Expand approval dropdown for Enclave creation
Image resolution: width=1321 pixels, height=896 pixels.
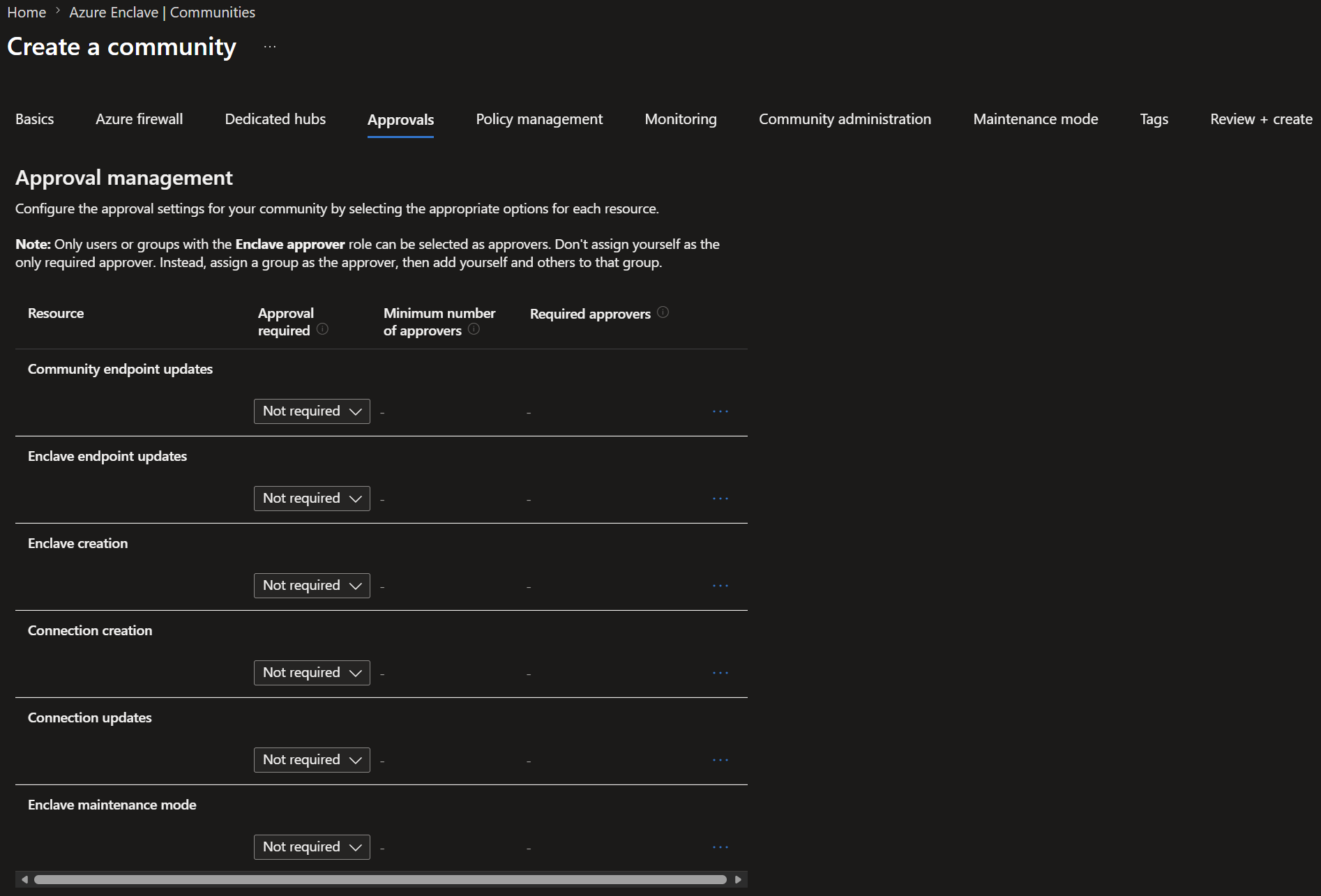point(312,586)
